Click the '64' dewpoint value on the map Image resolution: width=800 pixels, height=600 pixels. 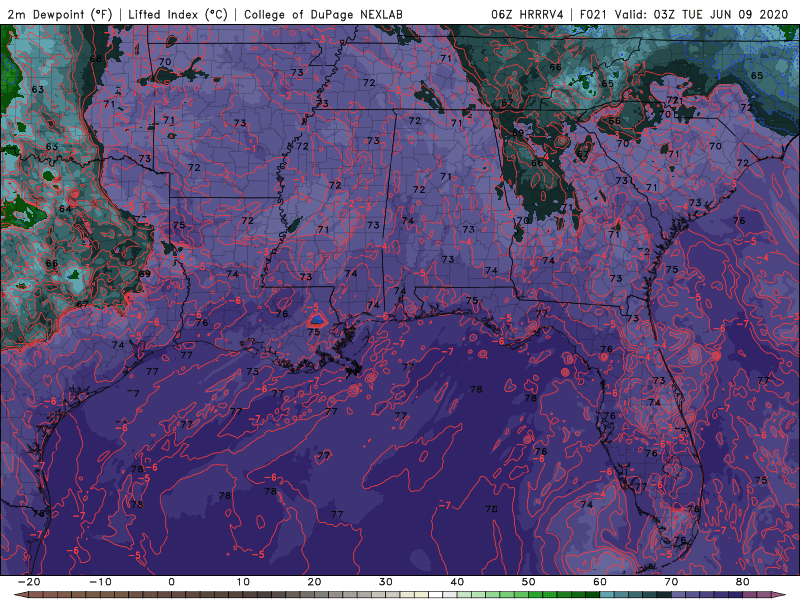pyautogui.click(x=65, y=209)
